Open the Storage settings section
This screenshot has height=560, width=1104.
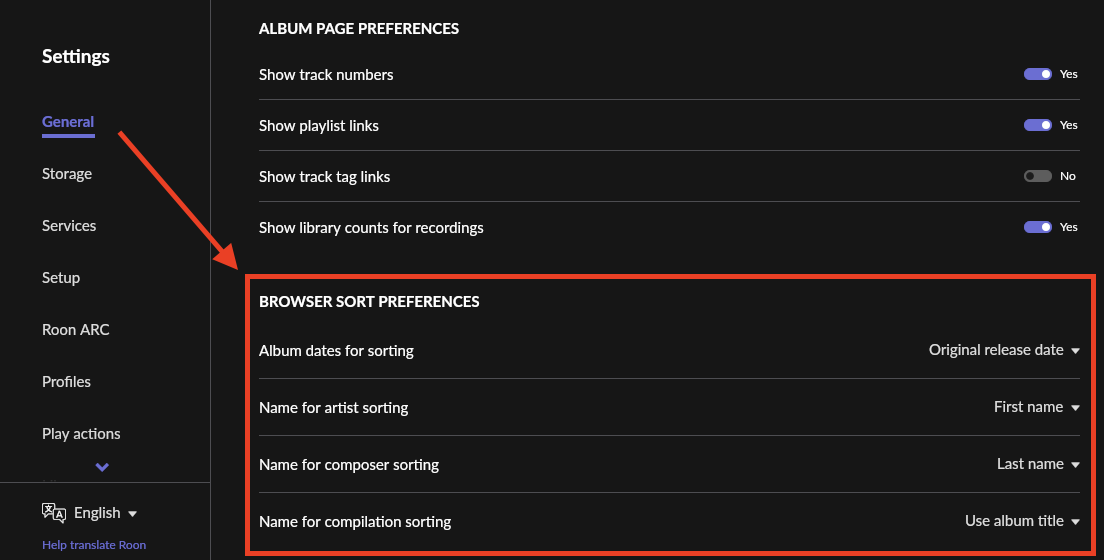(x=67, y=174)
